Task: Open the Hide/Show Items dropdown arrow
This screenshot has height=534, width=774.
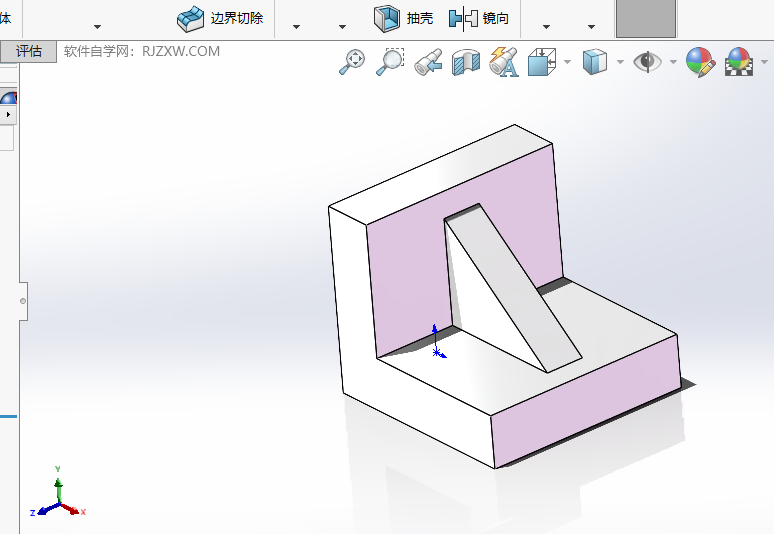Action: coord(673,62)
